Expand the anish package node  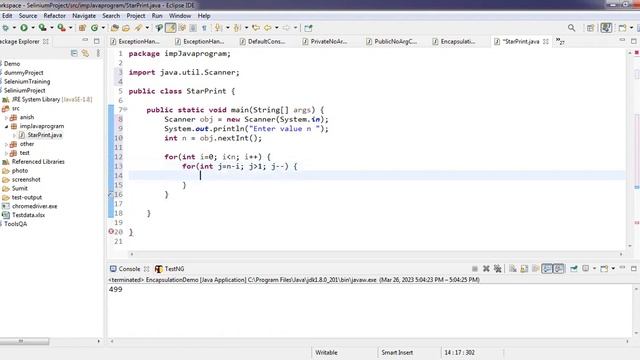coord(6,117)
